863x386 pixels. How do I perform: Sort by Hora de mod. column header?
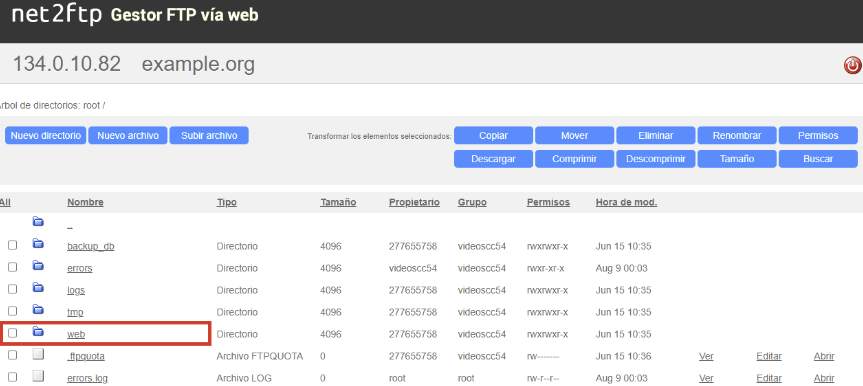(626, 202)
